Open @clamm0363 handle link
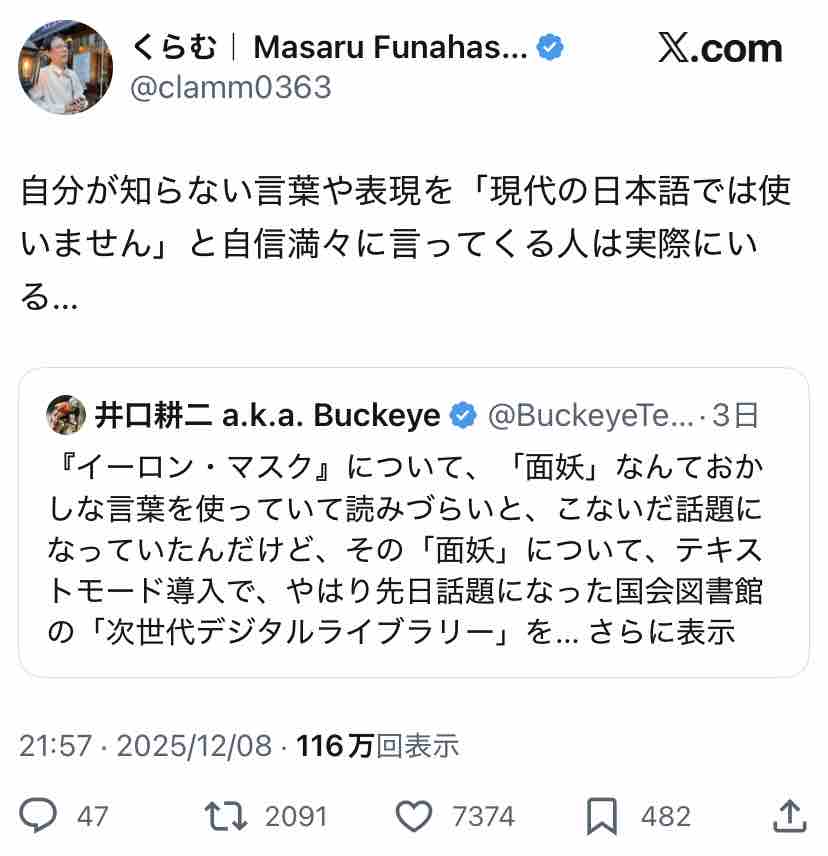828x856 pixels. coord(231,88)
